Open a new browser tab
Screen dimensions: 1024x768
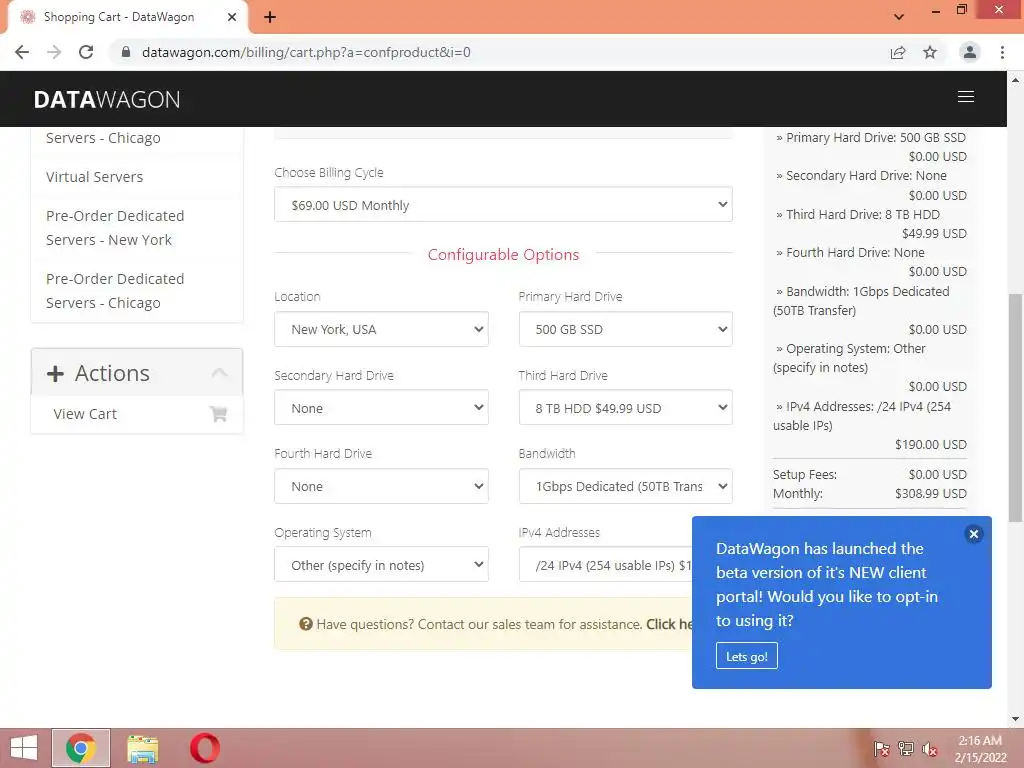point(270,17)
